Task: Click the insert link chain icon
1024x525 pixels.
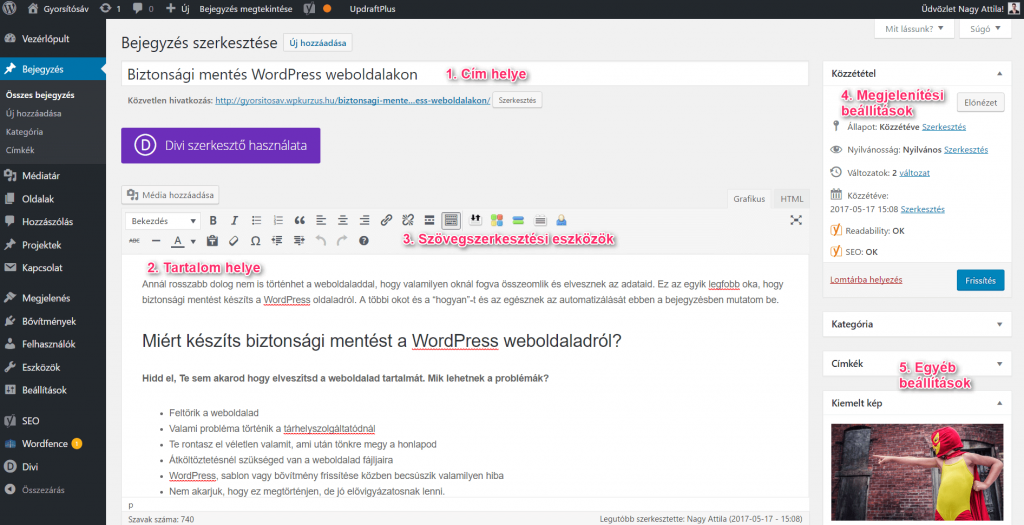Action: click(386, 220)
